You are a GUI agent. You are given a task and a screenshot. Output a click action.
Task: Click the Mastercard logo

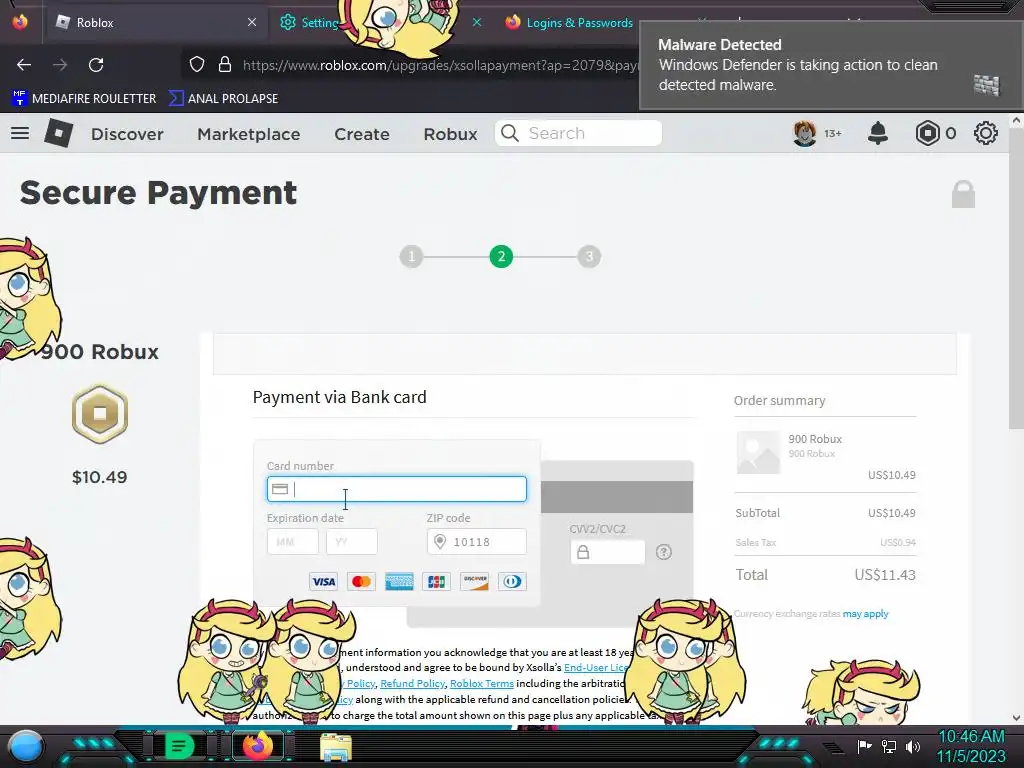361,581
